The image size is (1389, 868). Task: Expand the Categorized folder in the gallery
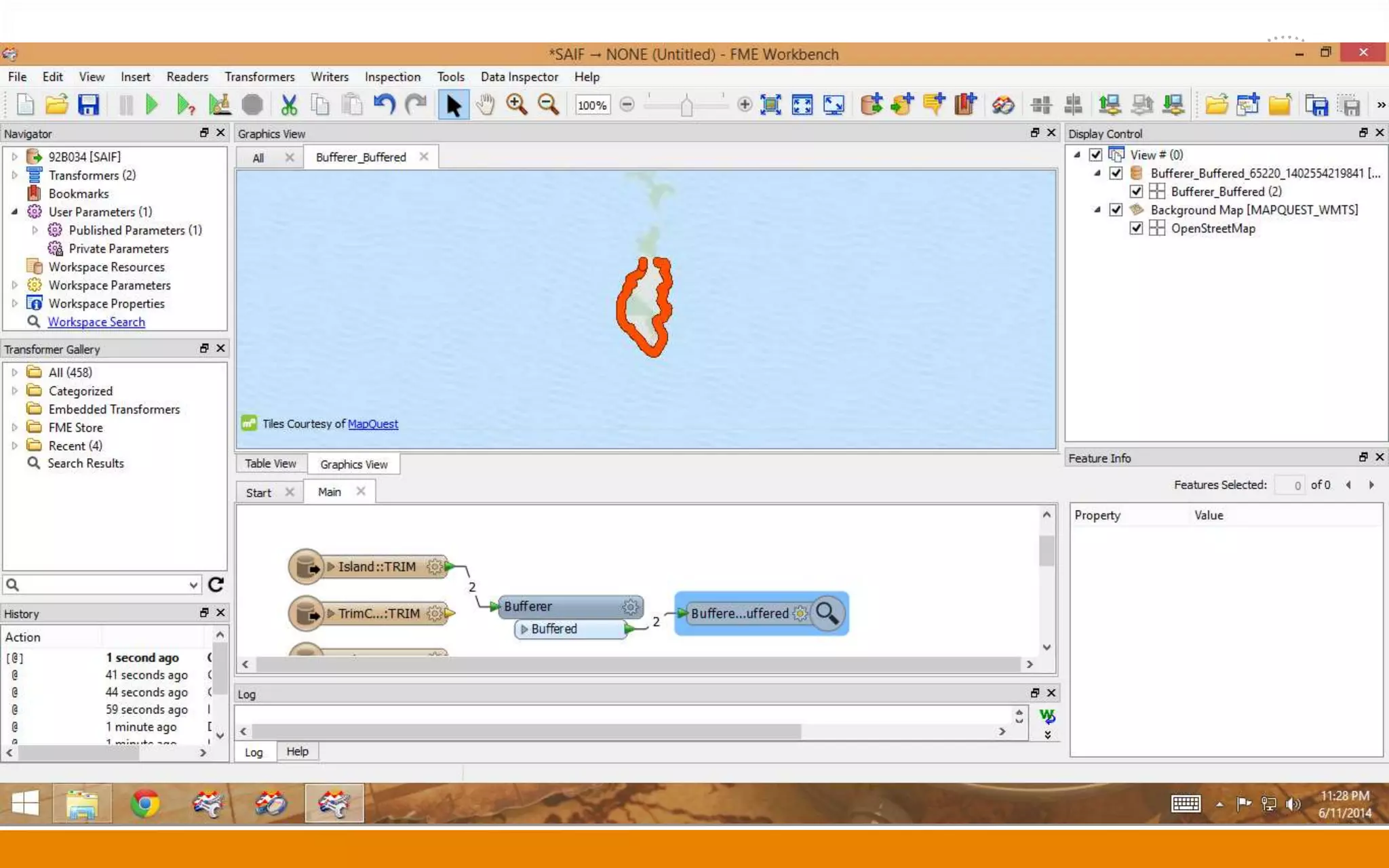click(14, 391)
